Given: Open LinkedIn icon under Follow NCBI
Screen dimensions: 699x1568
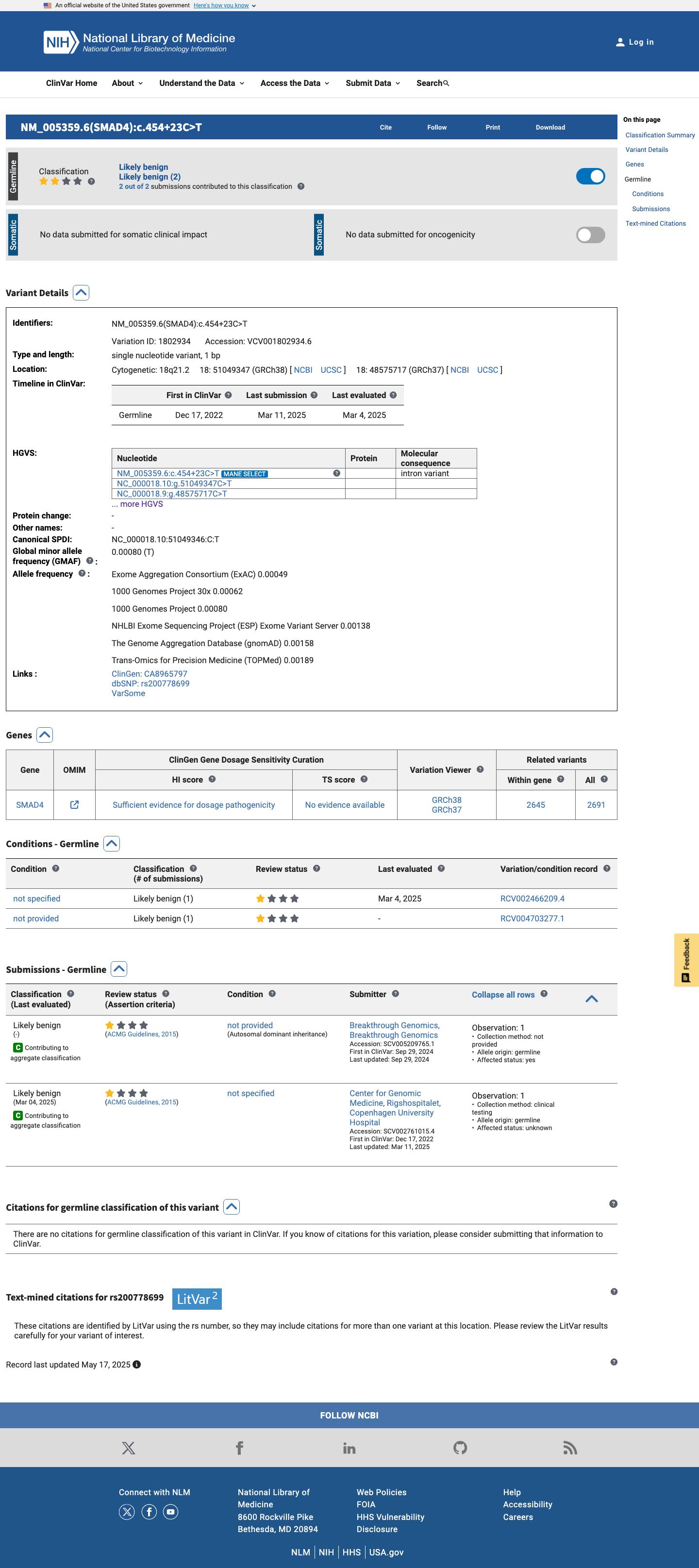Looking at the screenshot, I should (x=349, y=1448).
